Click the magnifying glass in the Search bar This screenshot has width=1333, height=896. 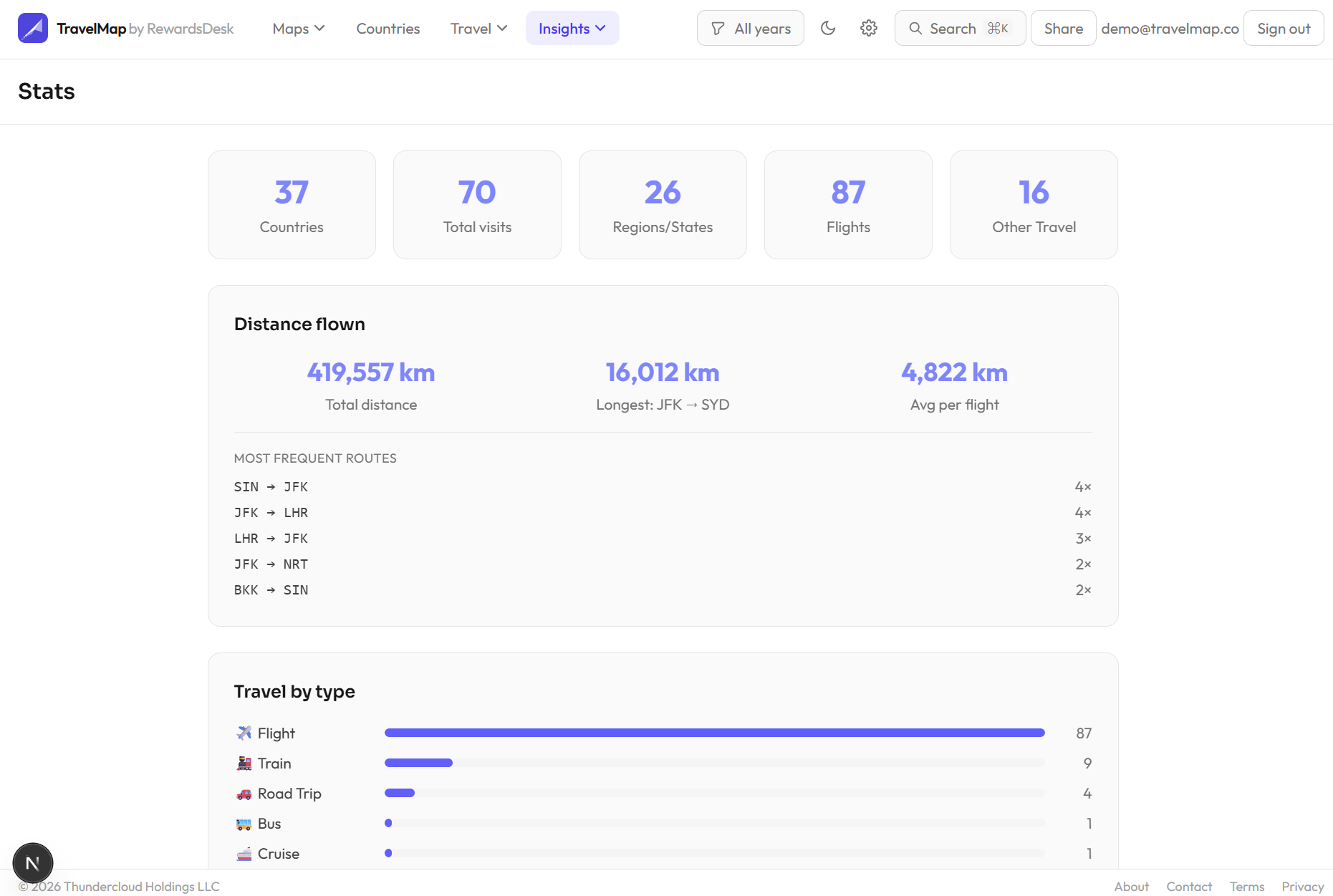click(x=915, y=29)
